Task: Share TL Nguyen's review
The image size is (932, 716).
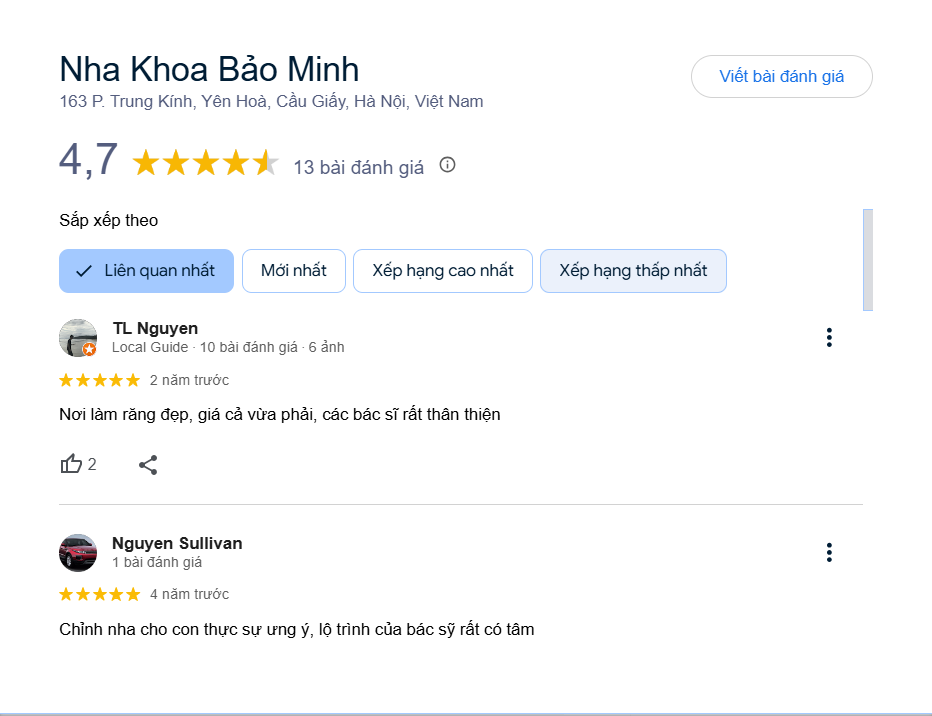Action: (148, 464)
